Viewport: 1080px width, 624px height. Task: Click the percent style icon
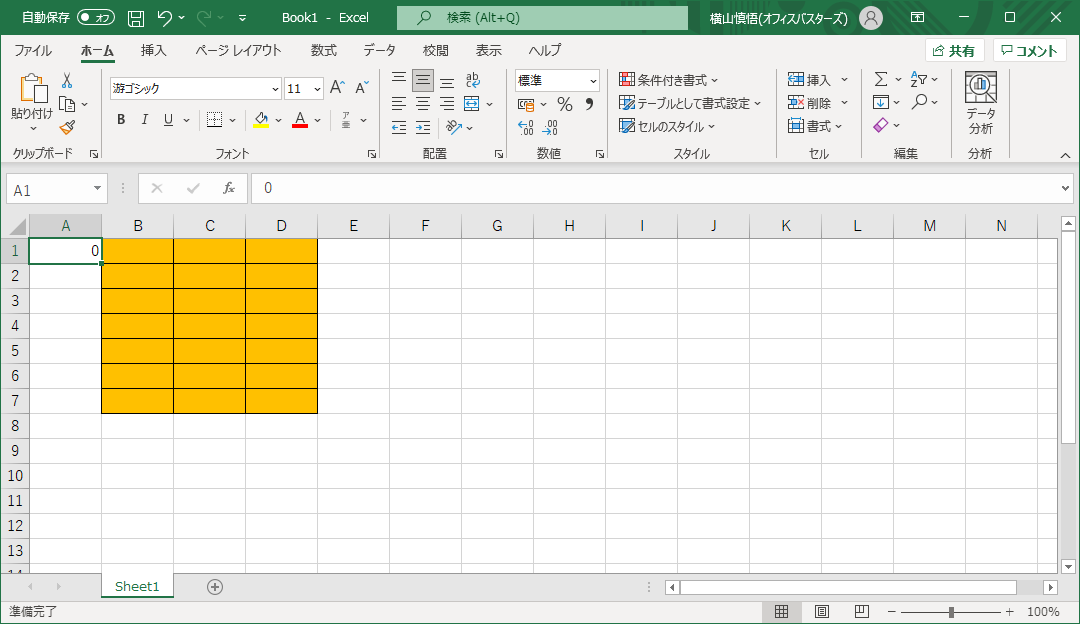pyautogui.click(x=565, y=104)
